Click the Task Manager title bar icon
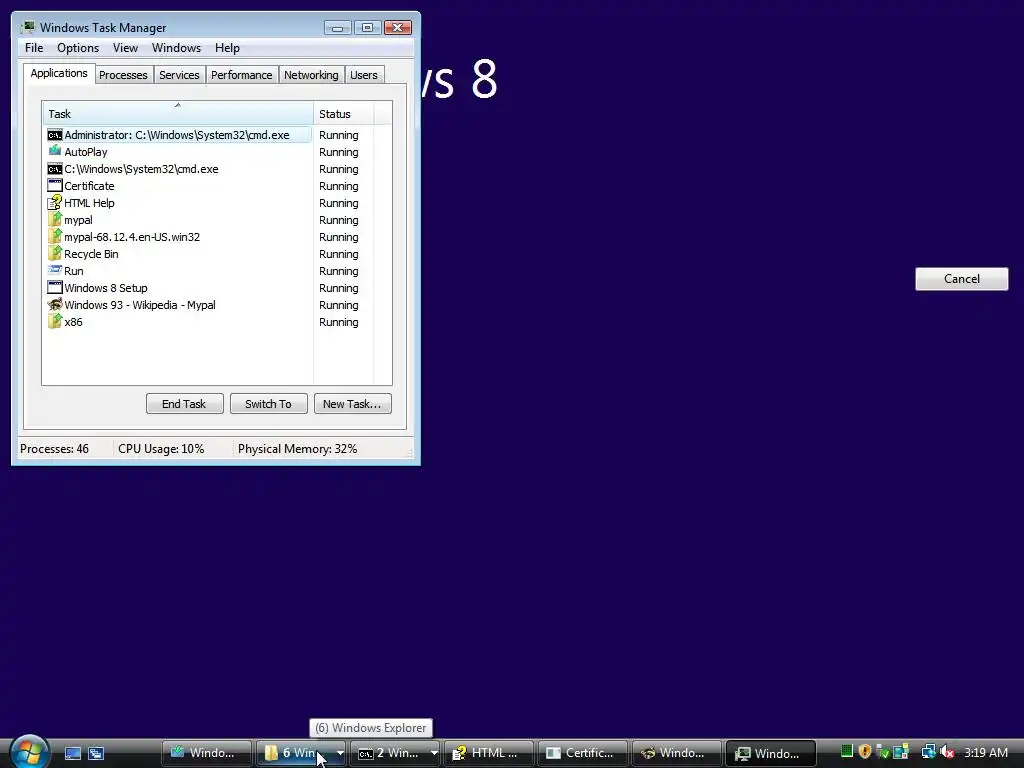Screen dimensions: 1024x768 [27, 27]
